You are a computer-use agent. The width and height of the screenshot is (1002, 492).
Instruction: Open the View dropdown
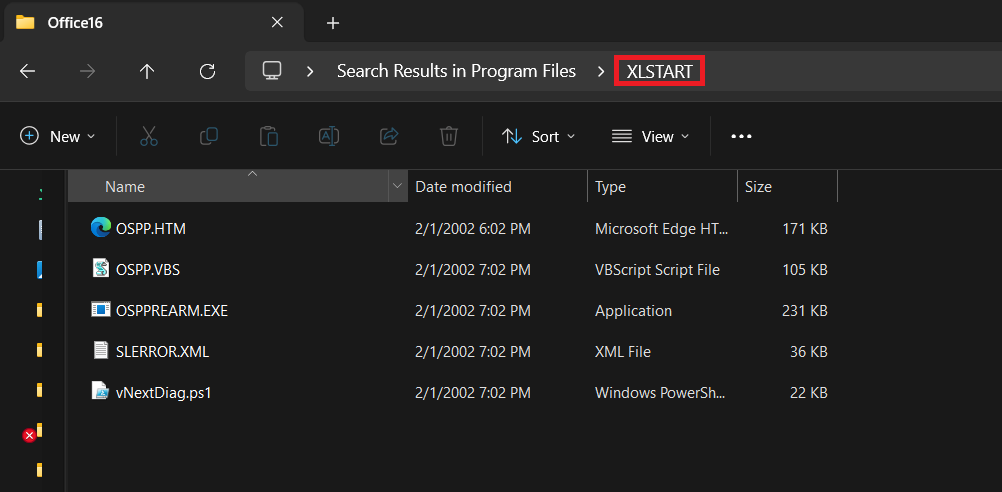651,136
